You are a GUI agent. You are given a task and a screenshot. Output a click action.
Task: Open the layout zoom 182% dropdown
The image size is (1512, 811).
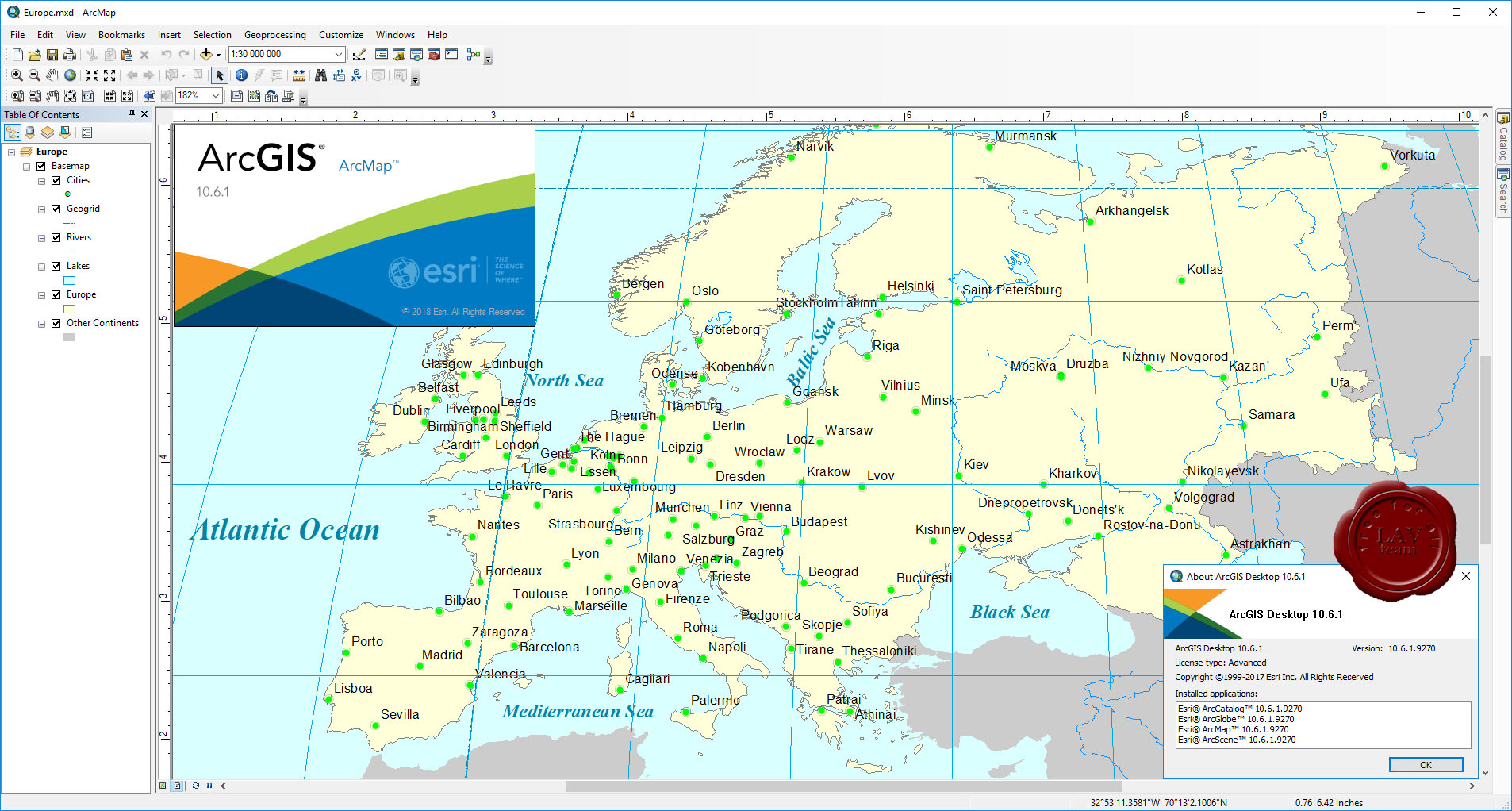tap(216, 95)
